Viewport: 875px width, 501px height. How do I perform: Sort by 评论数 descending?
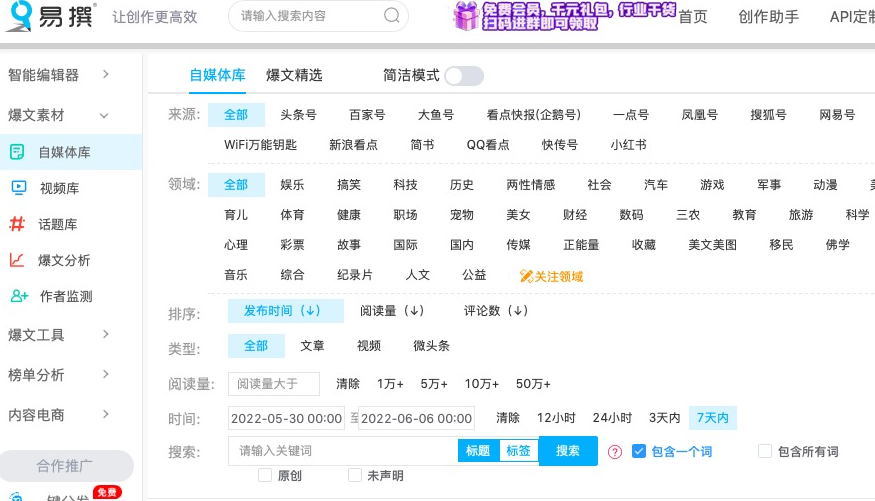click(x=496, y=311)
